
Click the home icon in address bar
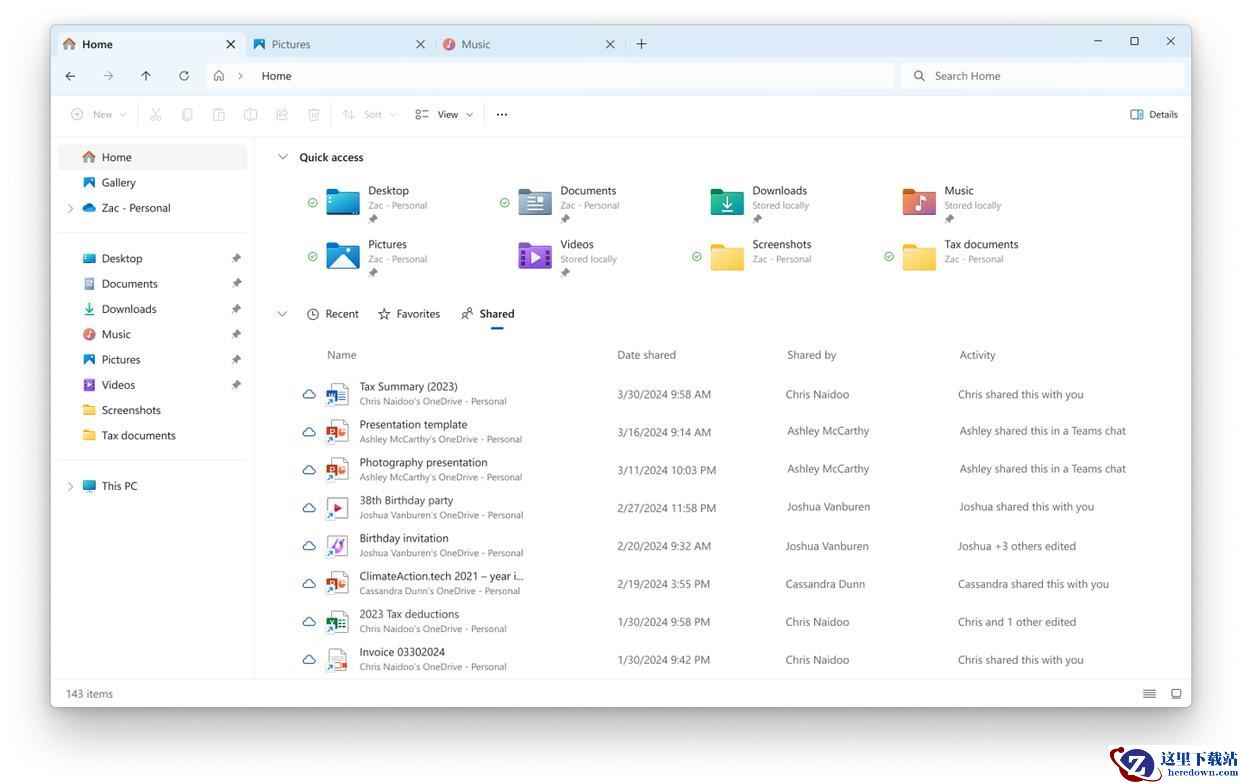[219, 75]
